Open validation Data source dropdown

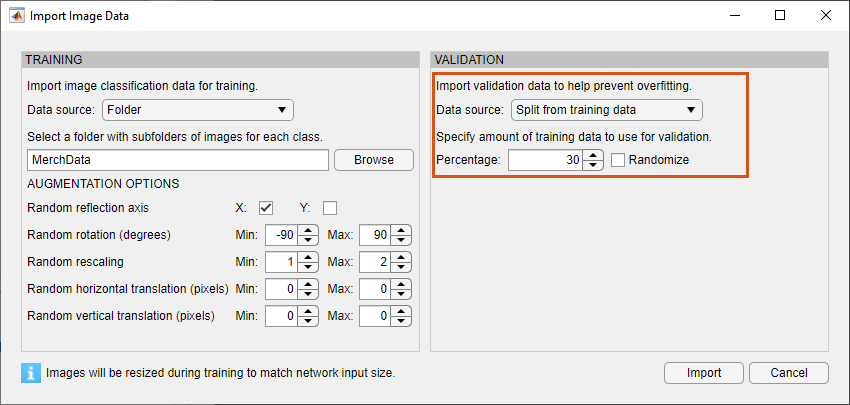pyautogui.click(x=606, y=110)
